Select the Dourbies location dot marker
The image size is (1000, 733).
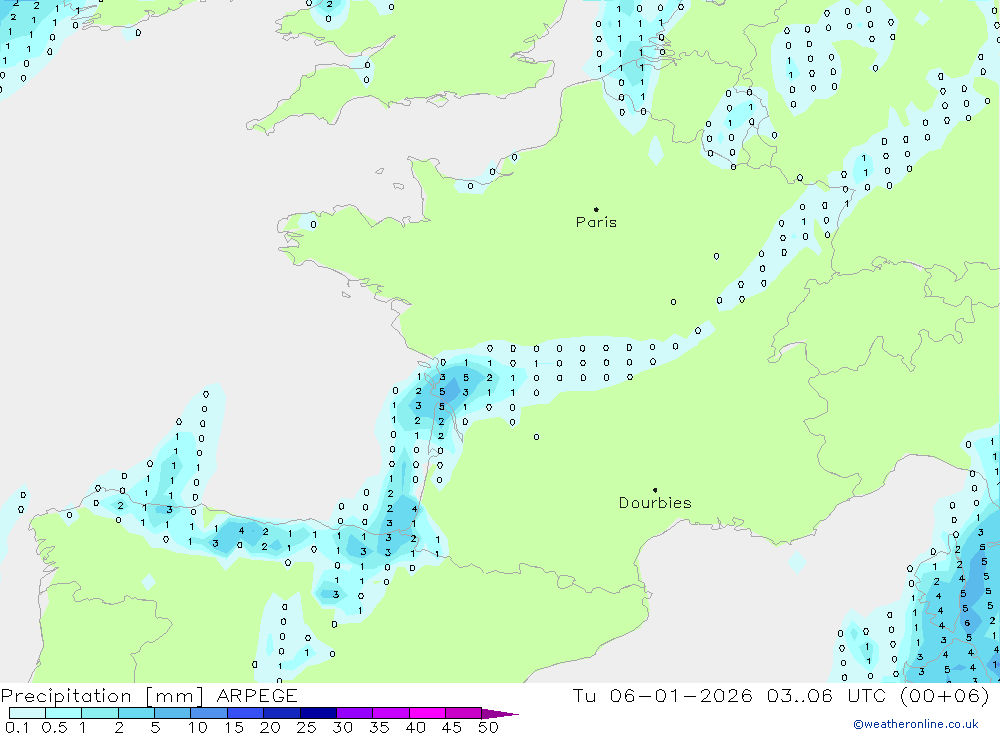(655, 490)
